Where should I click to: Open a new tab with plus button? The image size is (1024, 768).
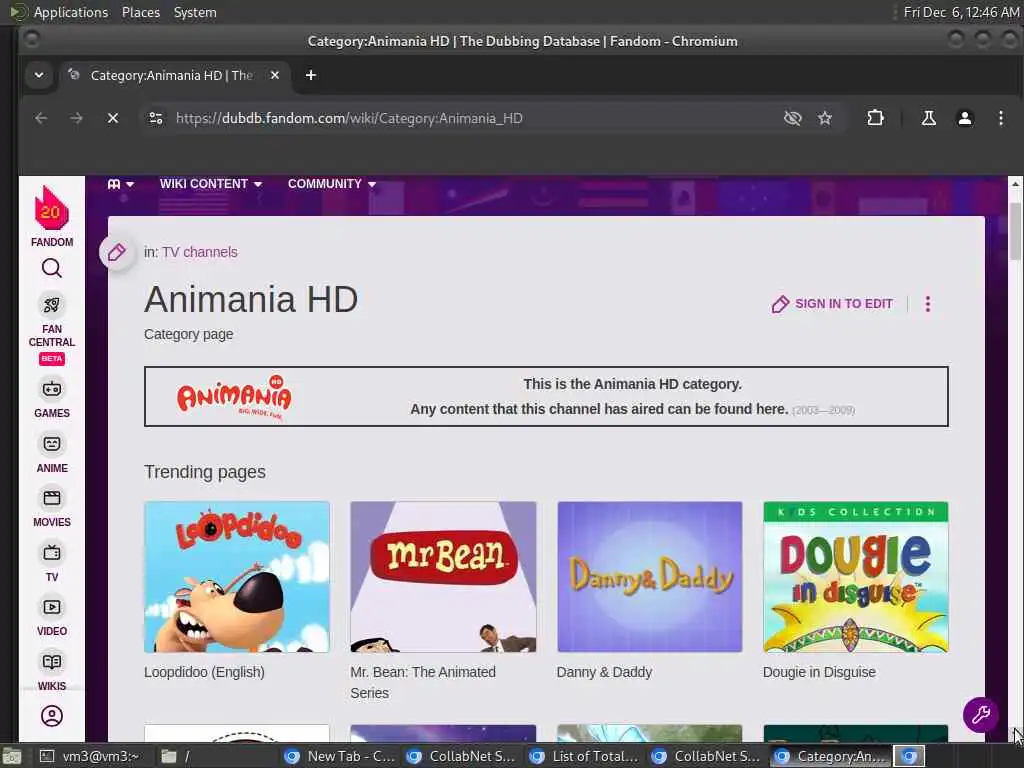coord(311,75)
